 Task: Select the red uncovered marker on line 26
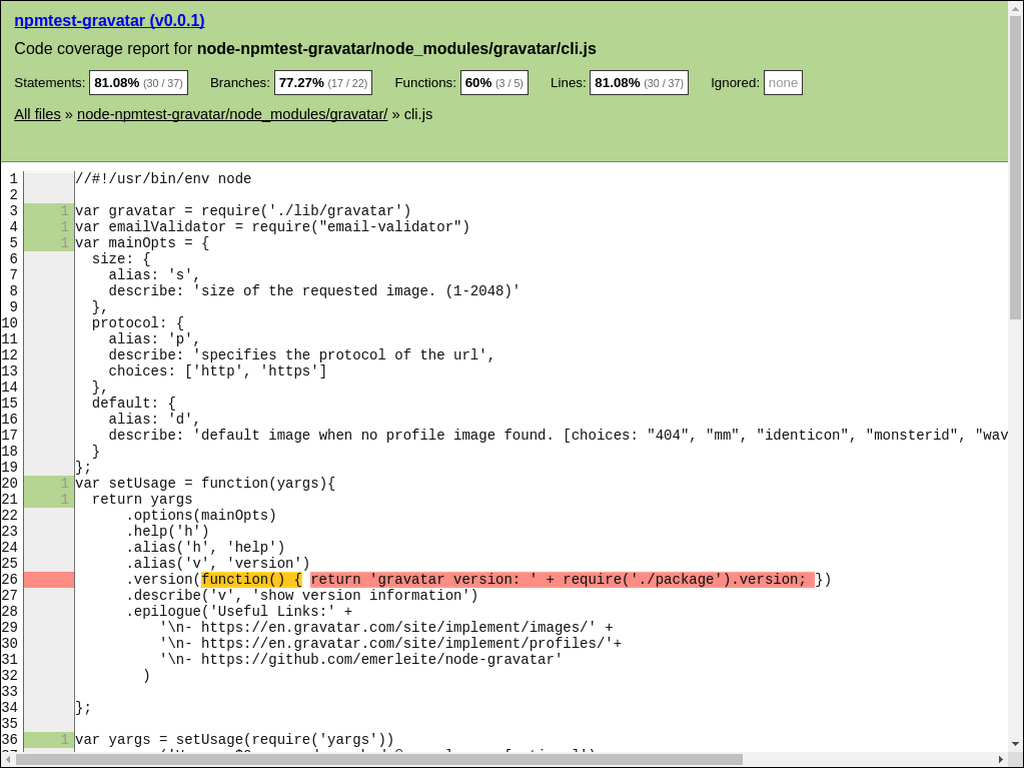49,580
